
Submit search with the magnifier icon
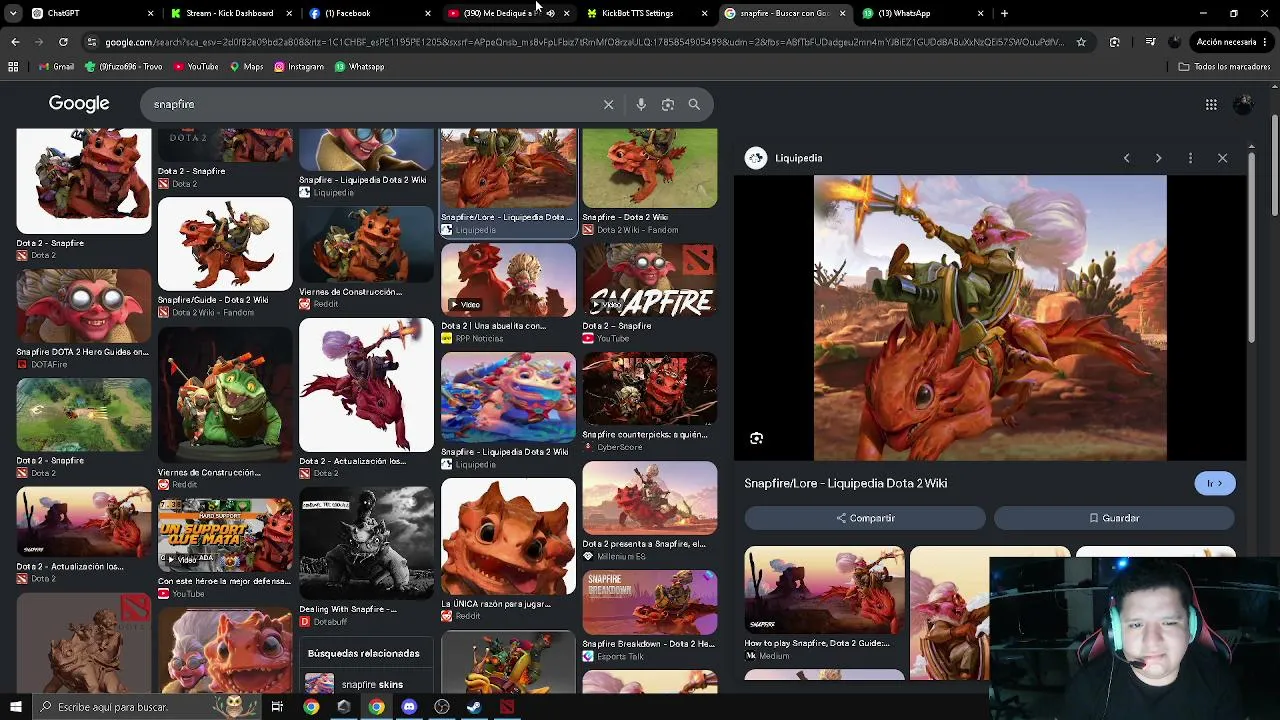tap(694, 104)
